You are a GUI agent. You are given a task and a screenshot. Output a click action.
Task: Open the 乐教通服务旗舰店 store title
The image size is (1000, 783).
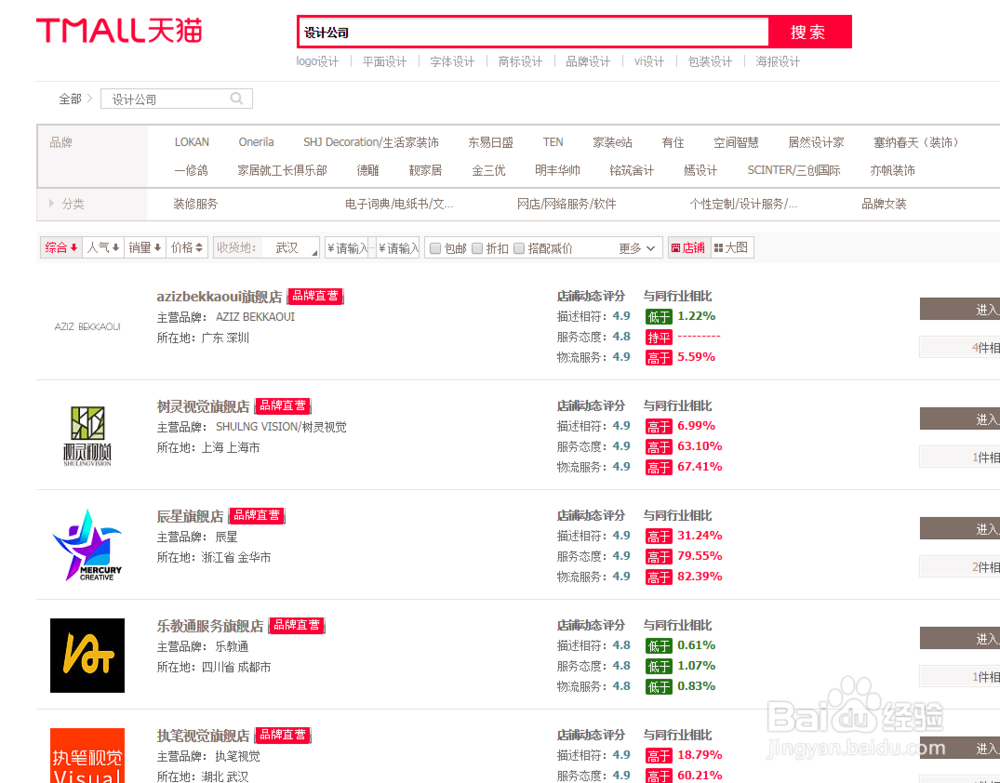coord(210,626)
